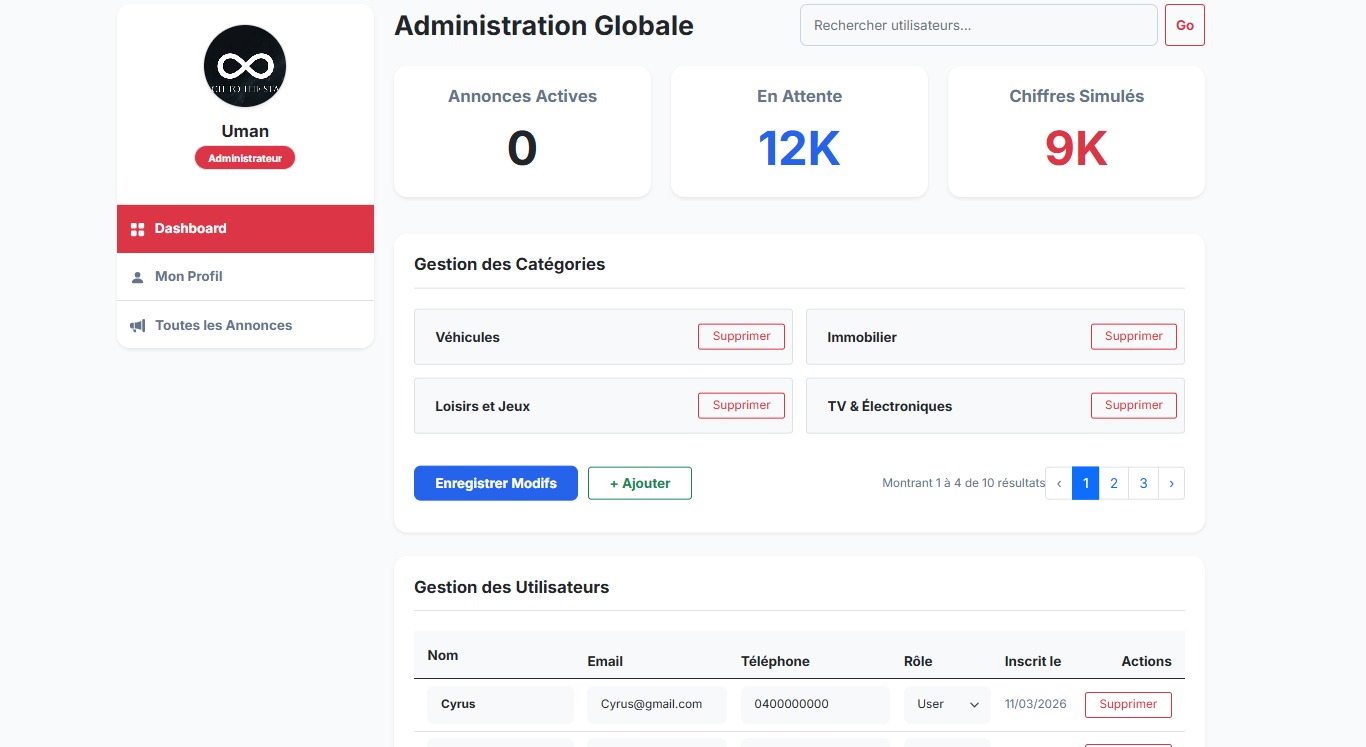Click the Annonces Actives stat card
This screenshot has width=1366, height=747.
(522, 132)
